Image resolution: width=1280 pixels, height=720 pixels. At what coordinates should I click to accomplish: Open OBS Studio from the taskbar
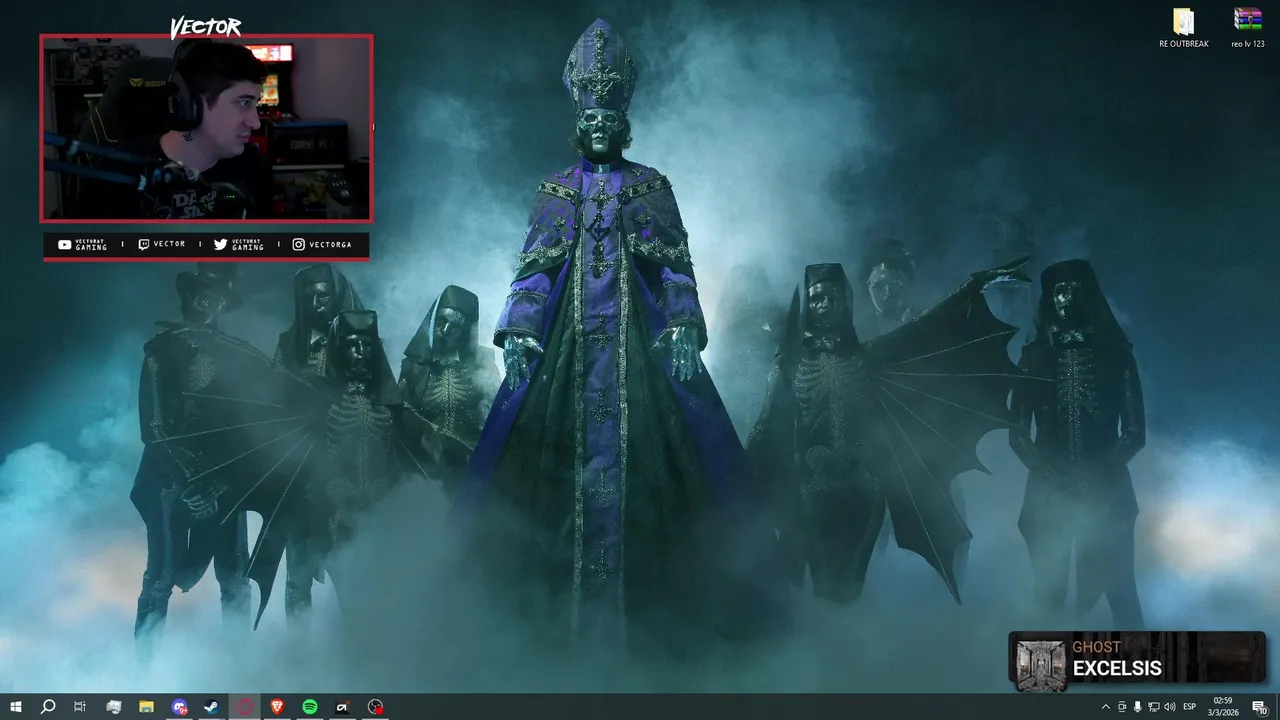click(x=375, y=707)
